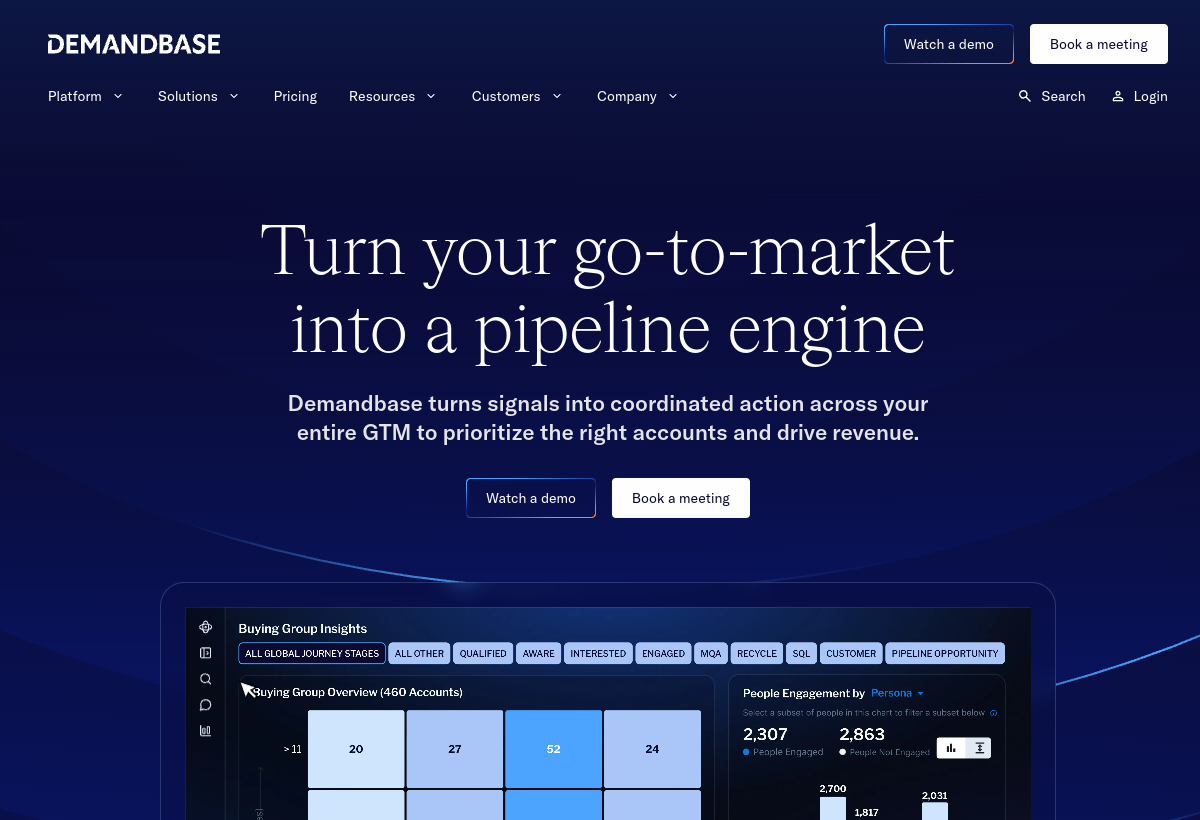This screenshot has width=1200, height=820.
Task: Click the Login link text
Action: point(1151,96)
